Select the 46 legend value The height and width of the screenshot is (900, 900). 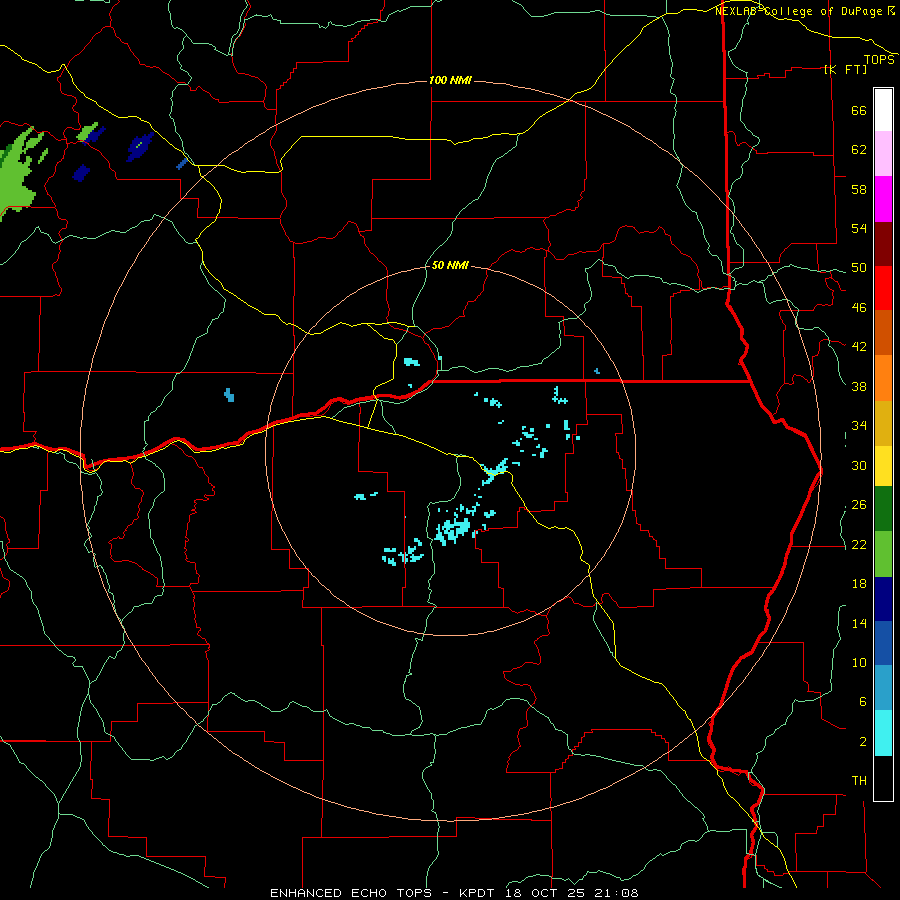pyautogui.click(x=859, y=308)
